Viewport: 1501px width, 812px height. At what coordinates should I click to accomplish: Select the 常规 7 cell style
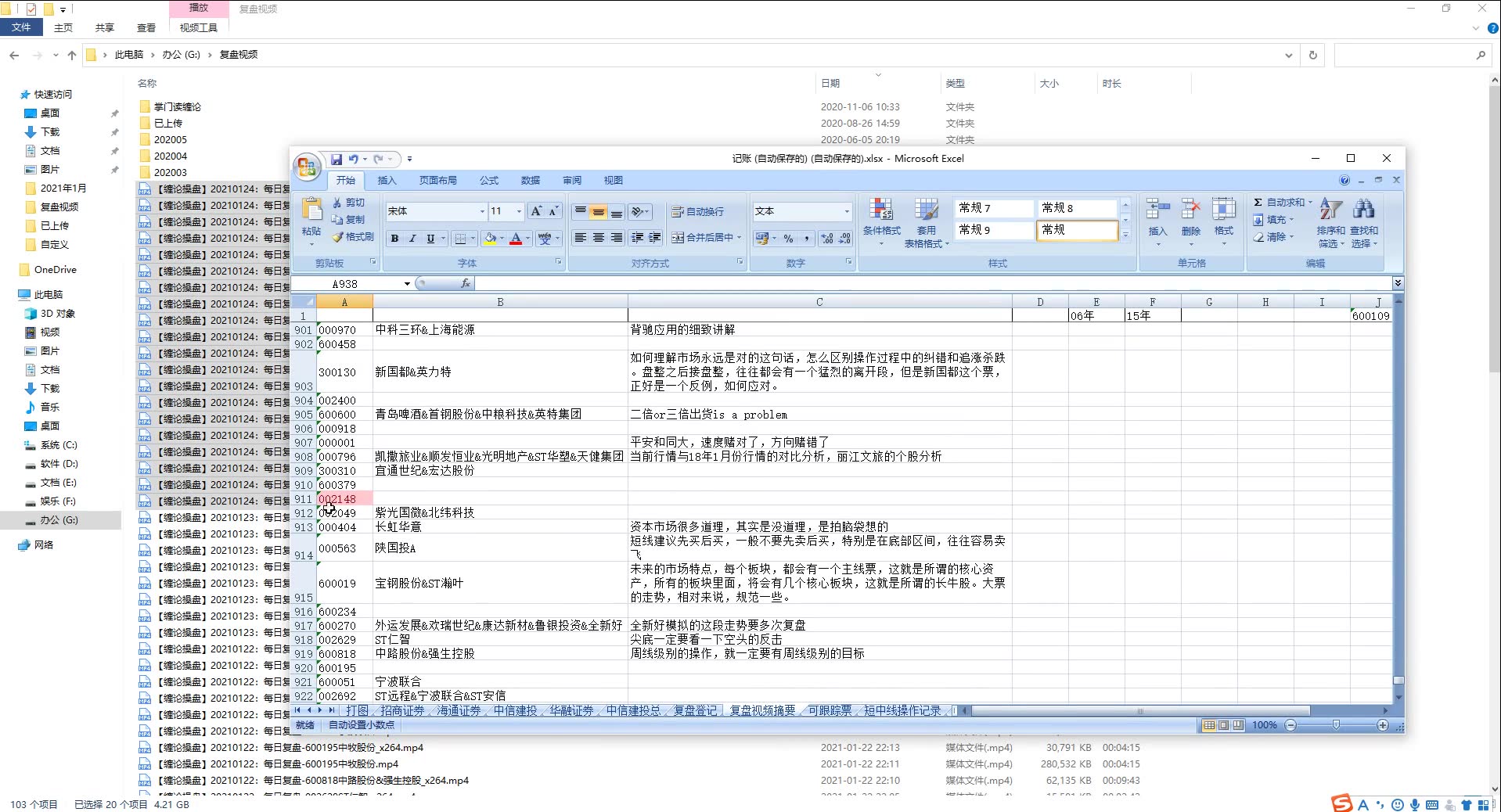tap(993, 208)
